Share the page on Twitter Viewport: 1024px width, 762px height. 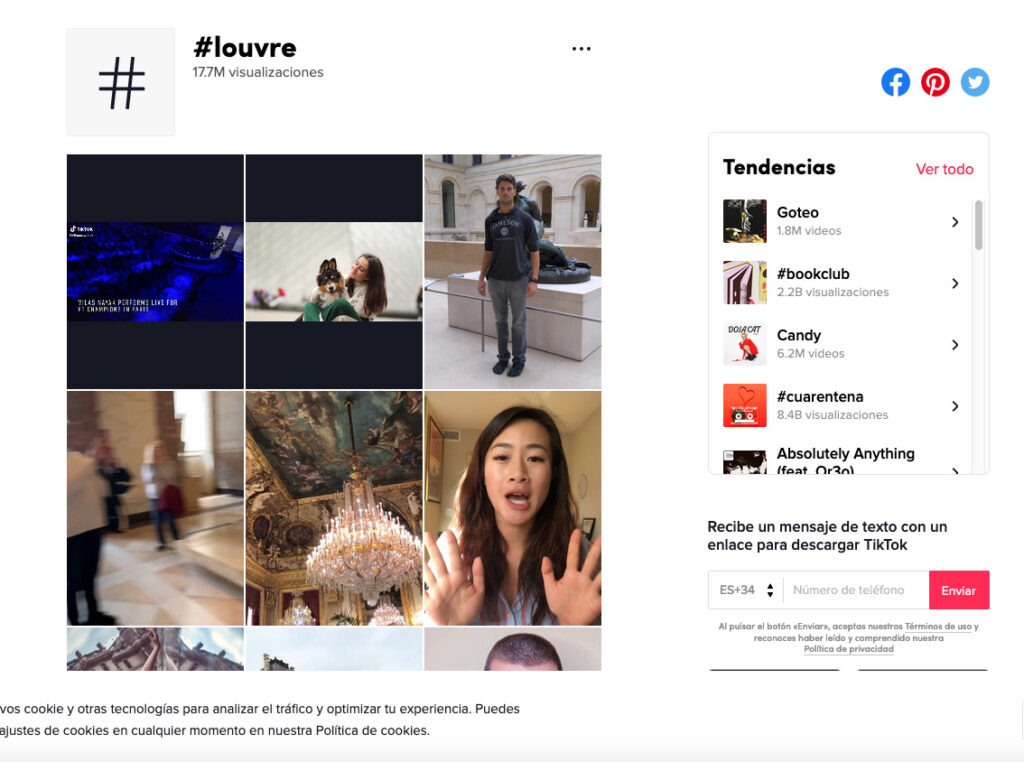(x=975, y=82)
